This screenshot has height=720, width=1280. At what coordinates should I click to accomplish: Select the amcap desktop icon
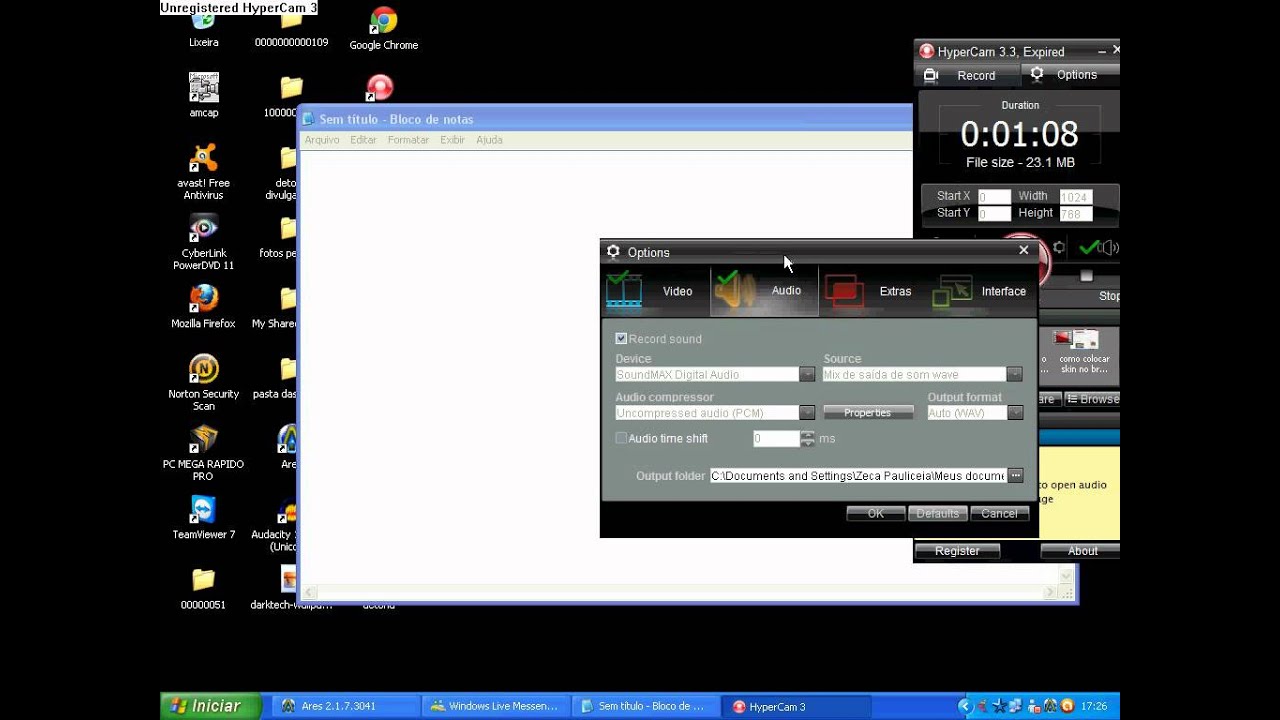click(204, 95)
